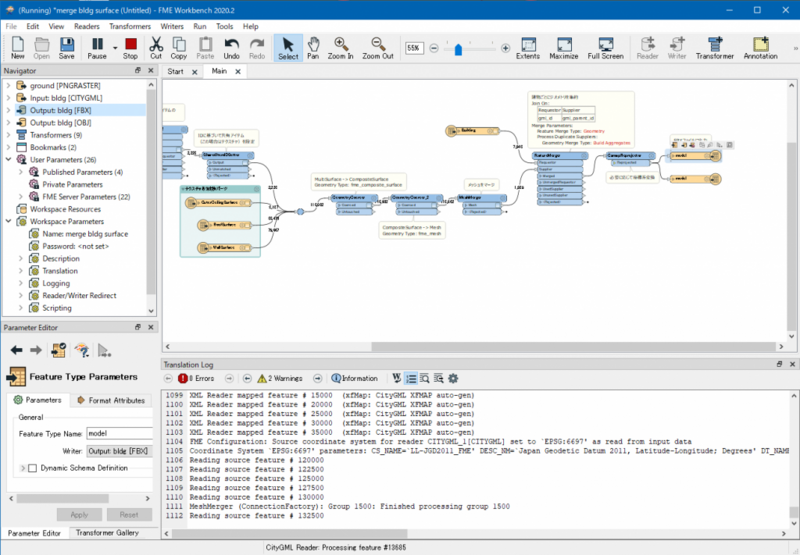
Task: Open the Tools menu
Action: pos(224,26)
